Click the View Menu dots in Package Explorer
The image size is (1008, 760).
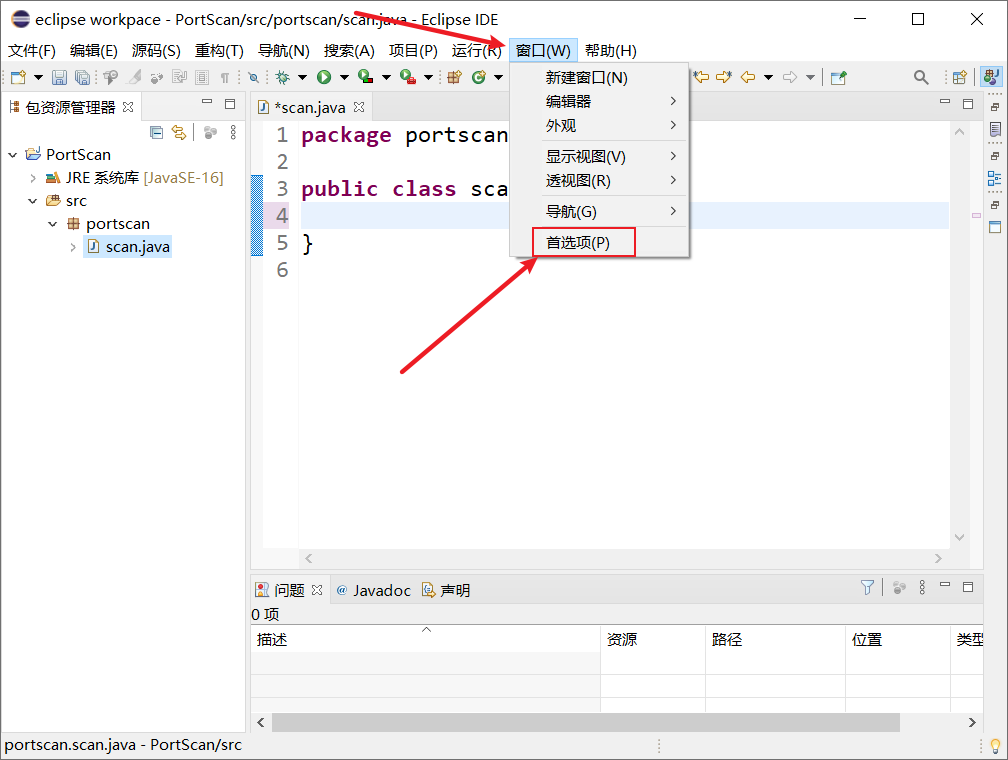tap(233, 132)
